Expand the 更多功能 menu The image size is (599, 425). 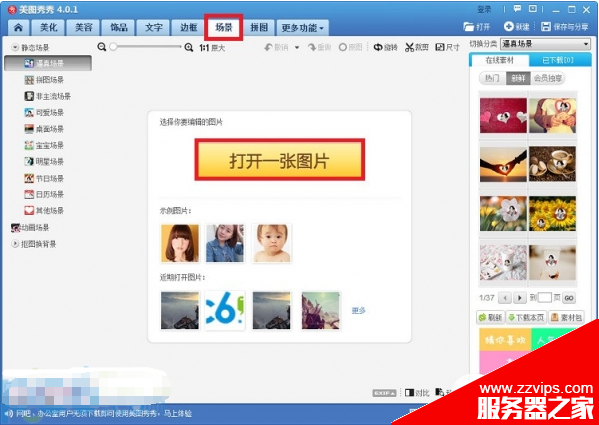click(303, 28)
